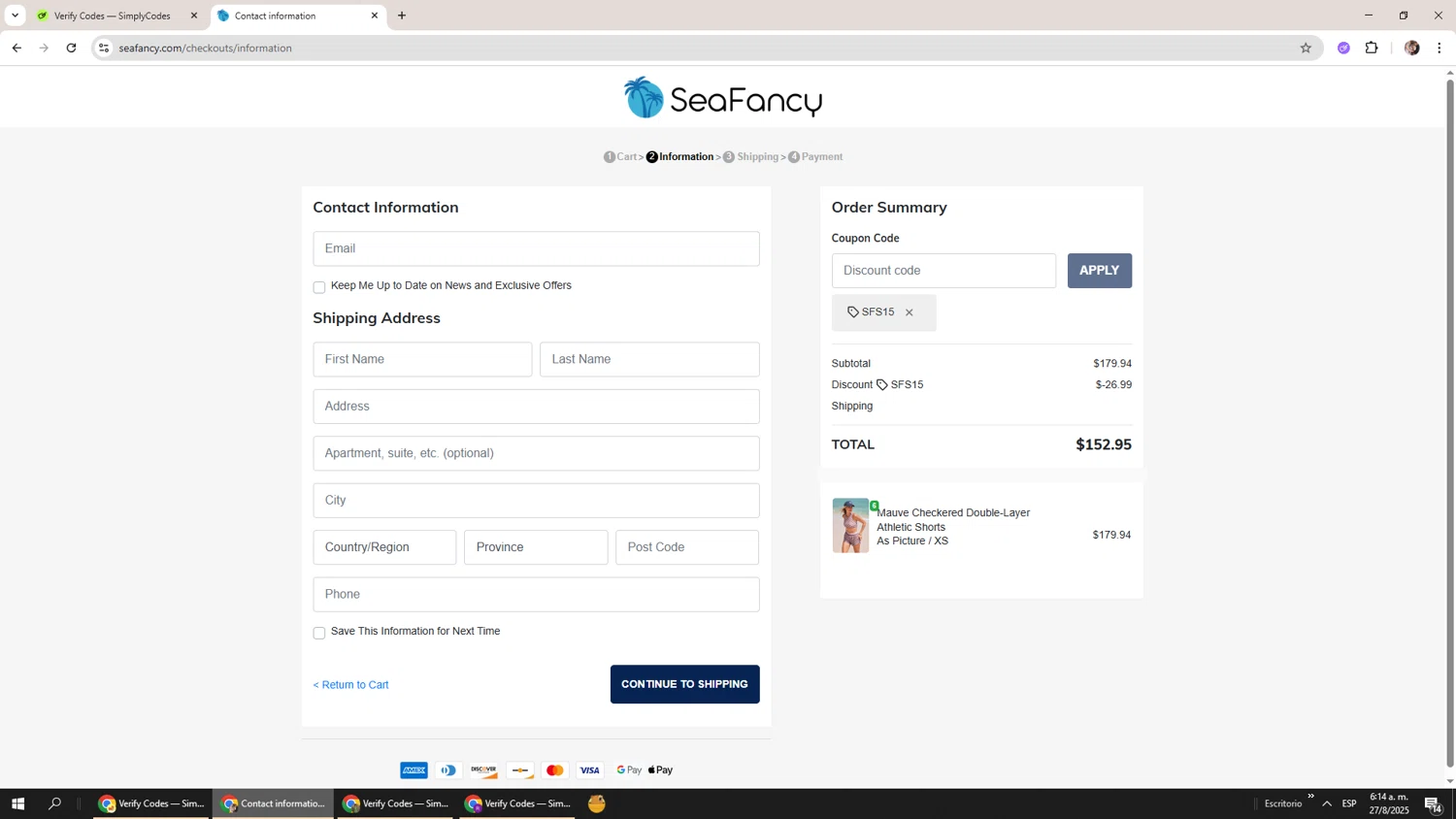Click the Visa payment icon
The height and width of the screenshot is (819, 1456).
pos(589,770)
